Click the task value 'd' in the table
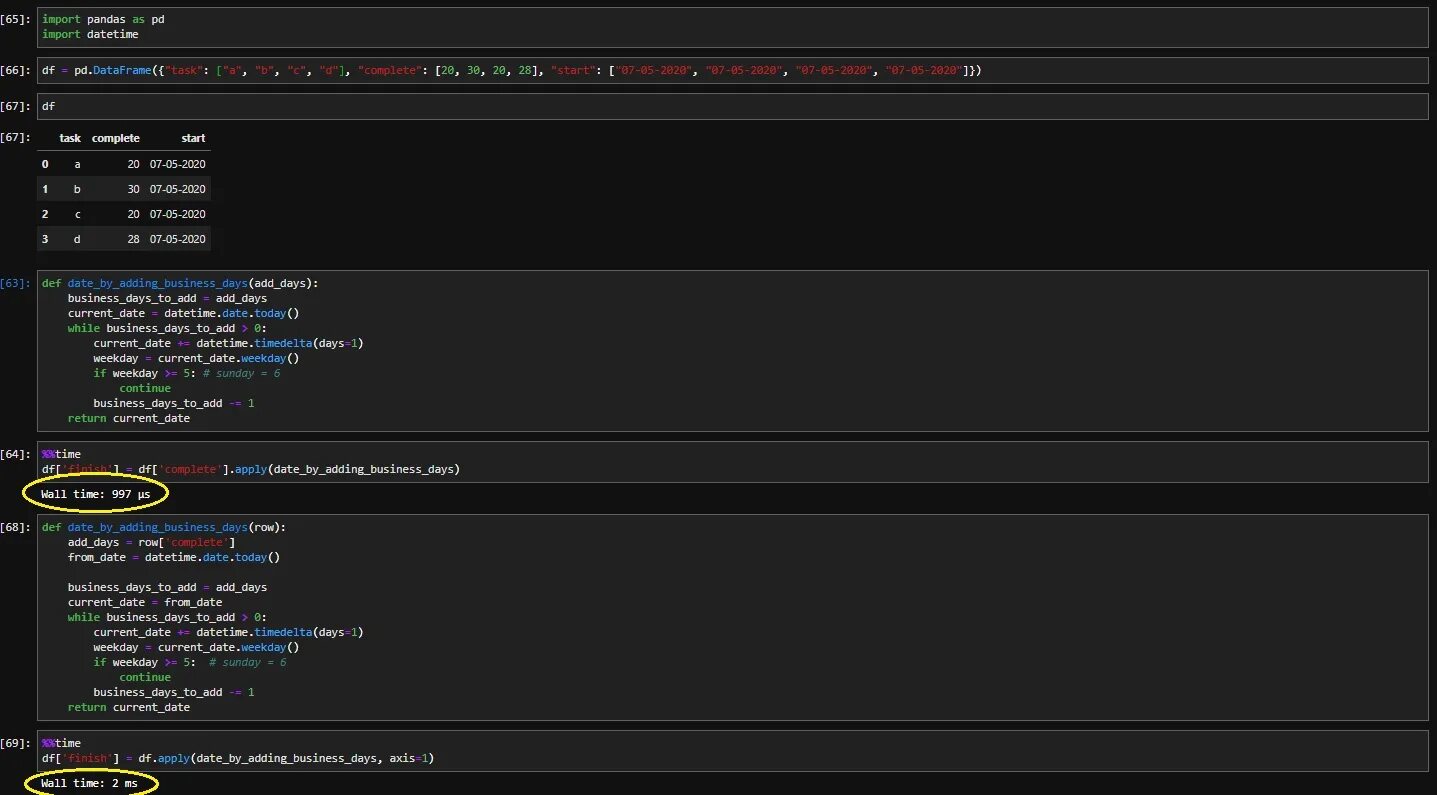The image size is (1437, 795). (x=77, y=239)
